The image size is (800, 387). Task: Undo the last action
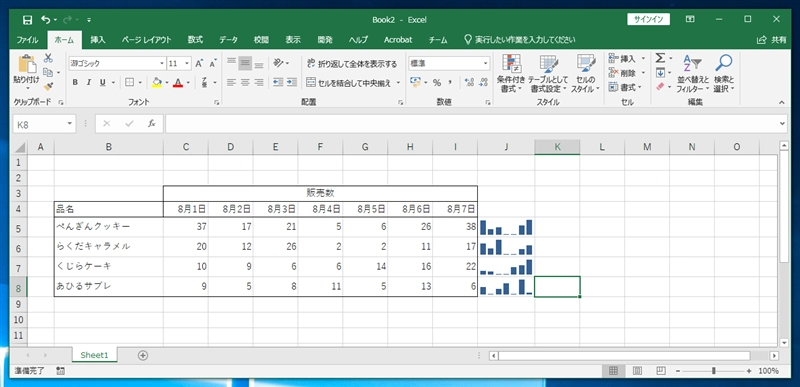[x=46, y=20]
